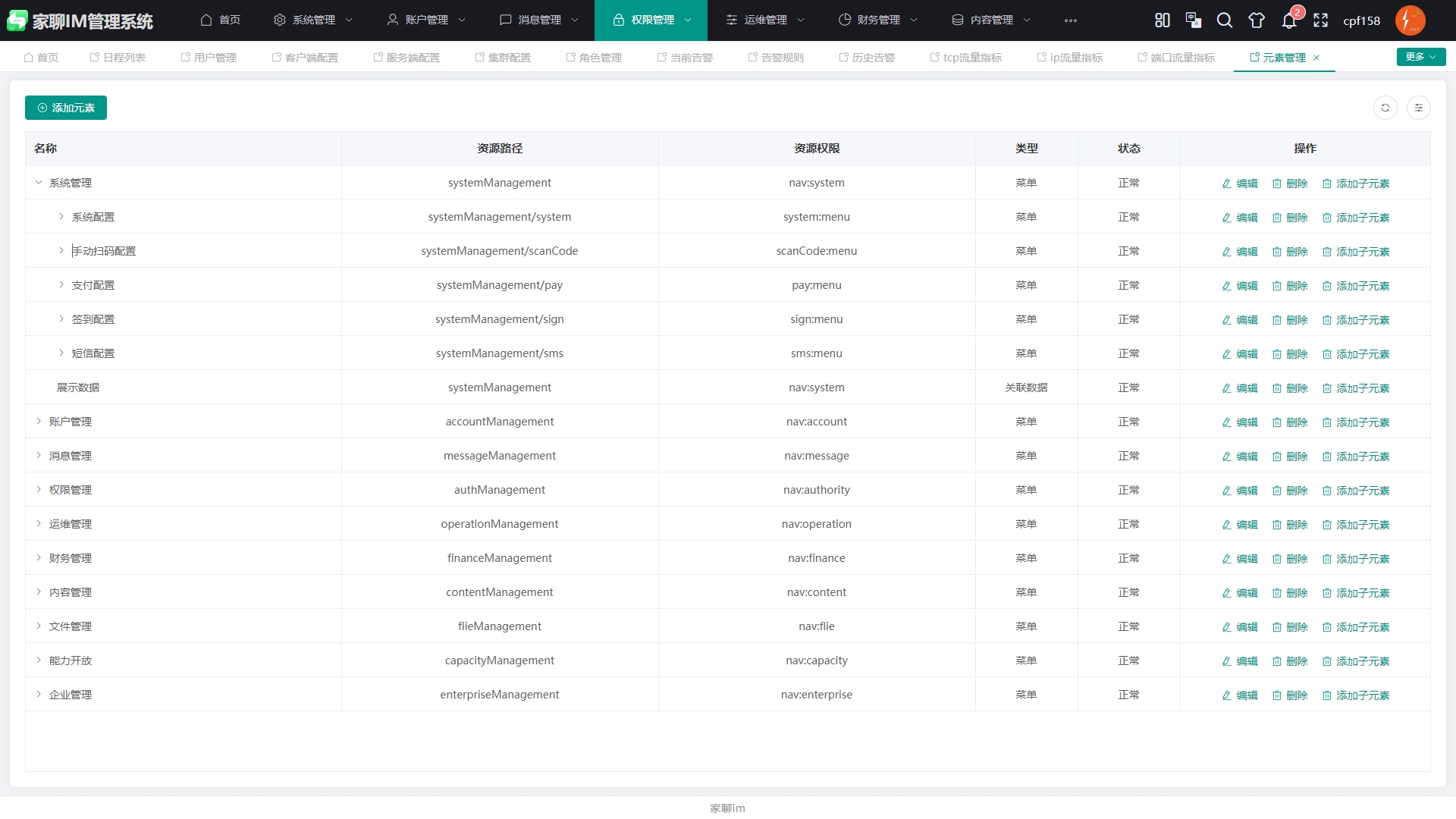The width and height of the screenshot is (1456, 819).
Task: Open notifications bell with badge
Action: click(1289, 20)
